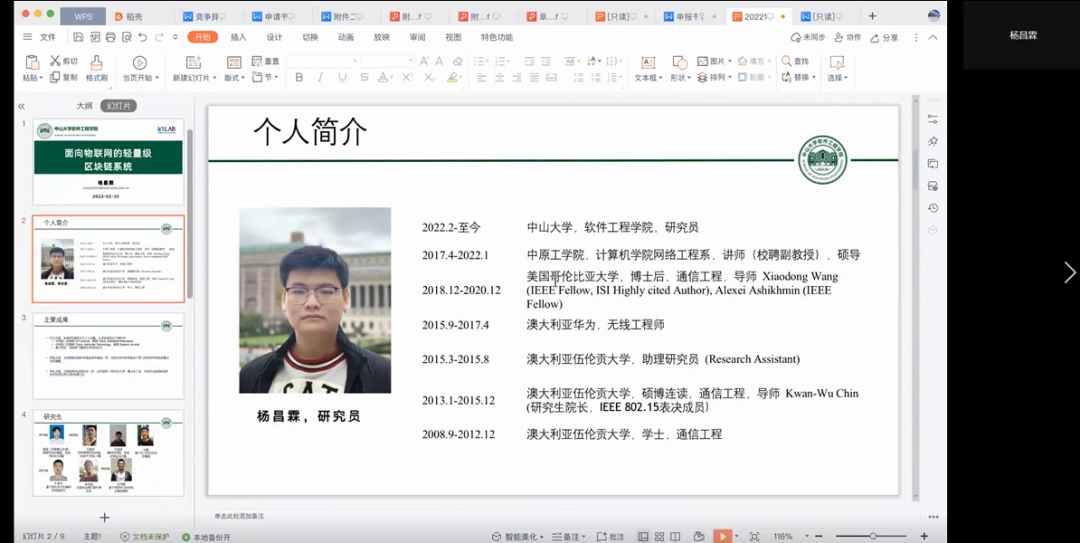Screen dimensions: 1080x543
Task: Toggle Bold text formatting
Action: point(299,78)
